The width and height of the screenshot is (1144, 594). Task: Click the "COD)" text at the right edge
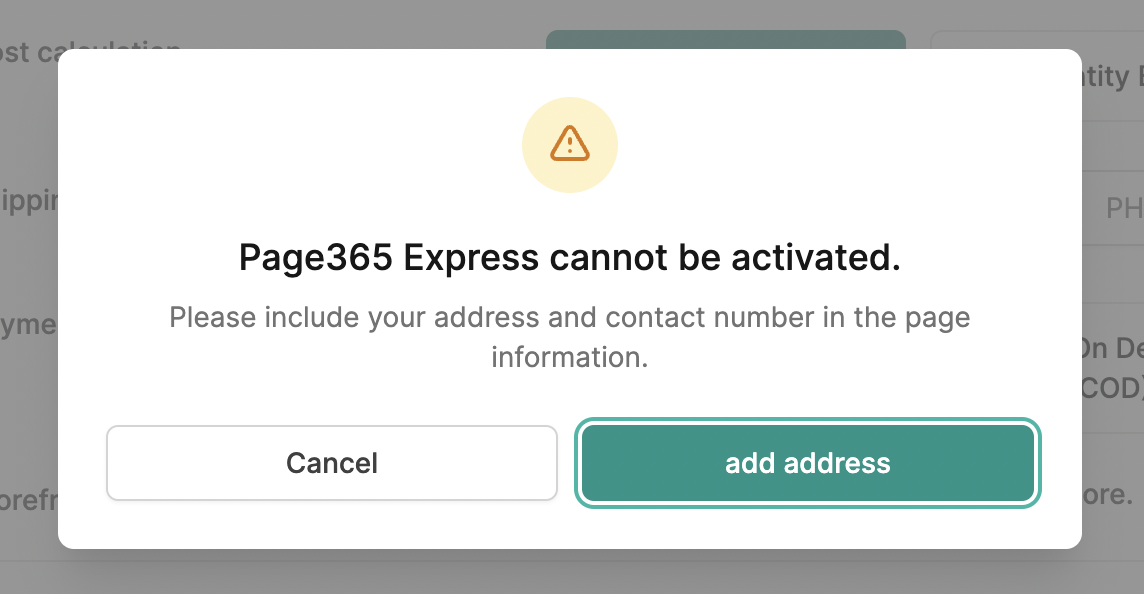pos(1113,388)
